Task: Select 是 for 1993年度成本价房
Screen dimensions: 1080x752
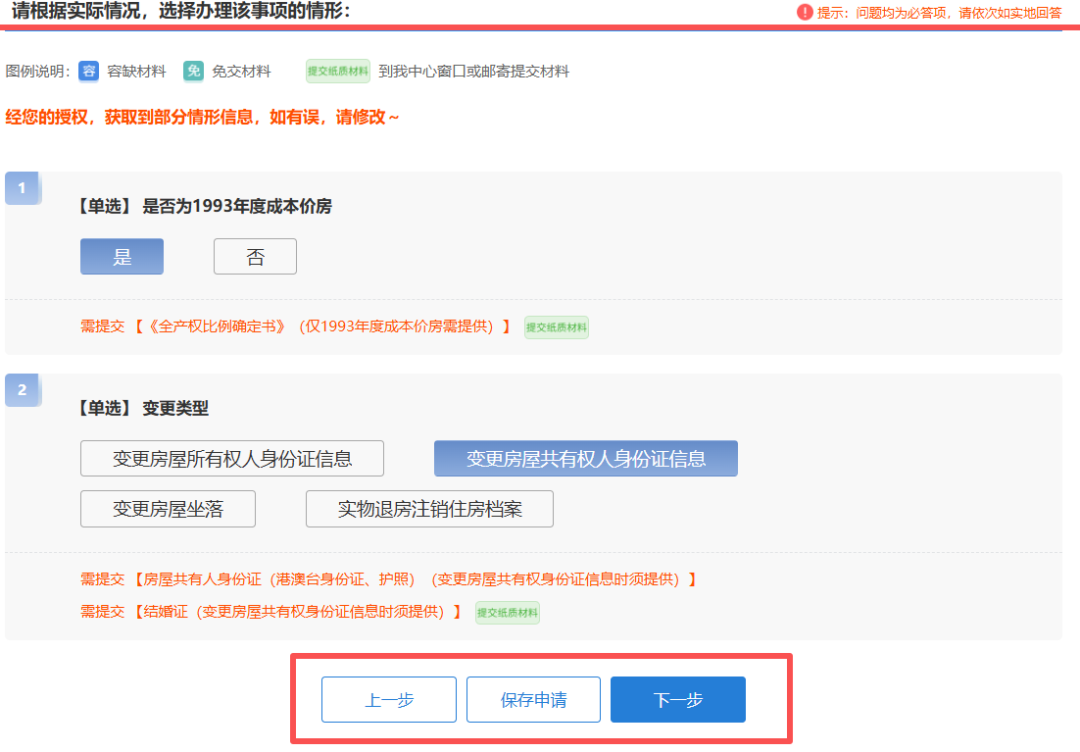Action: 122,257
